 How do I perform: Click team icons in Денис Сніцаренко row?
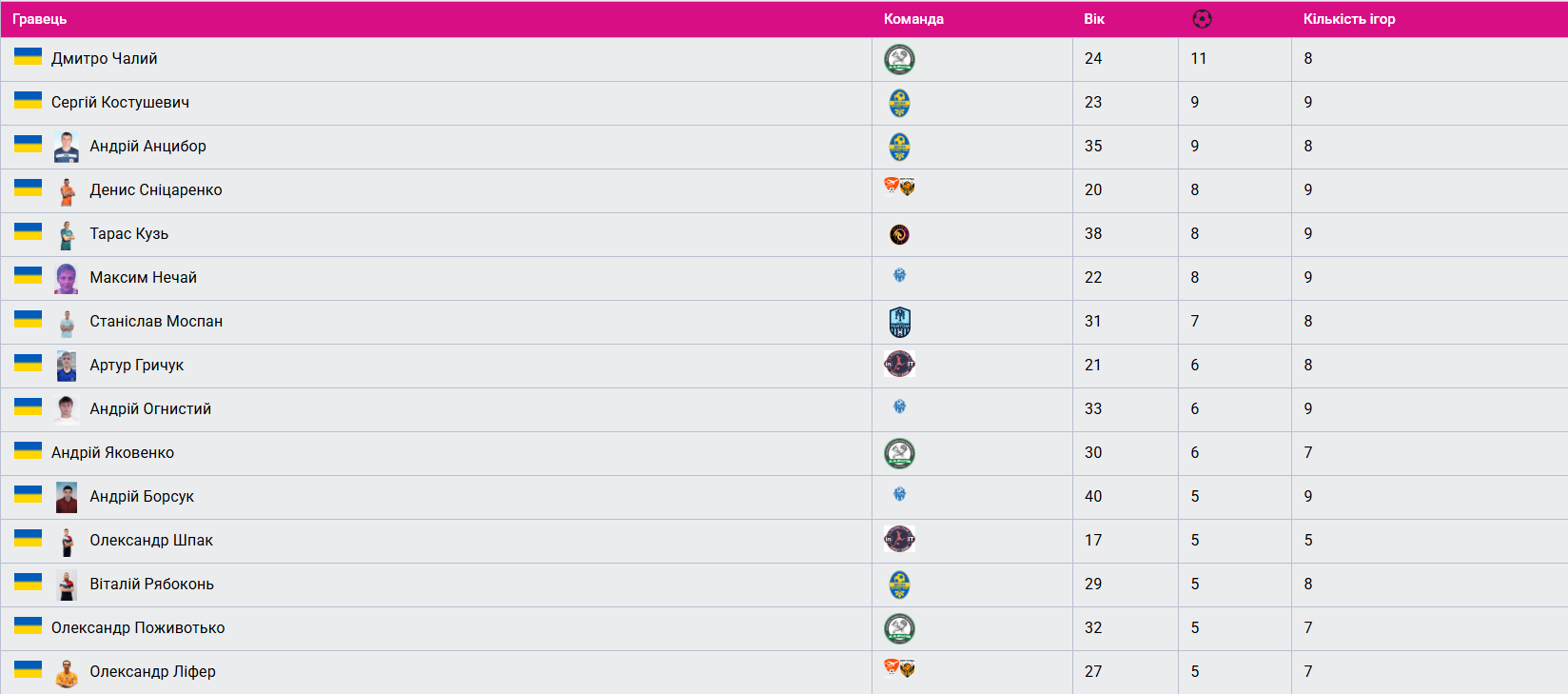899,187
